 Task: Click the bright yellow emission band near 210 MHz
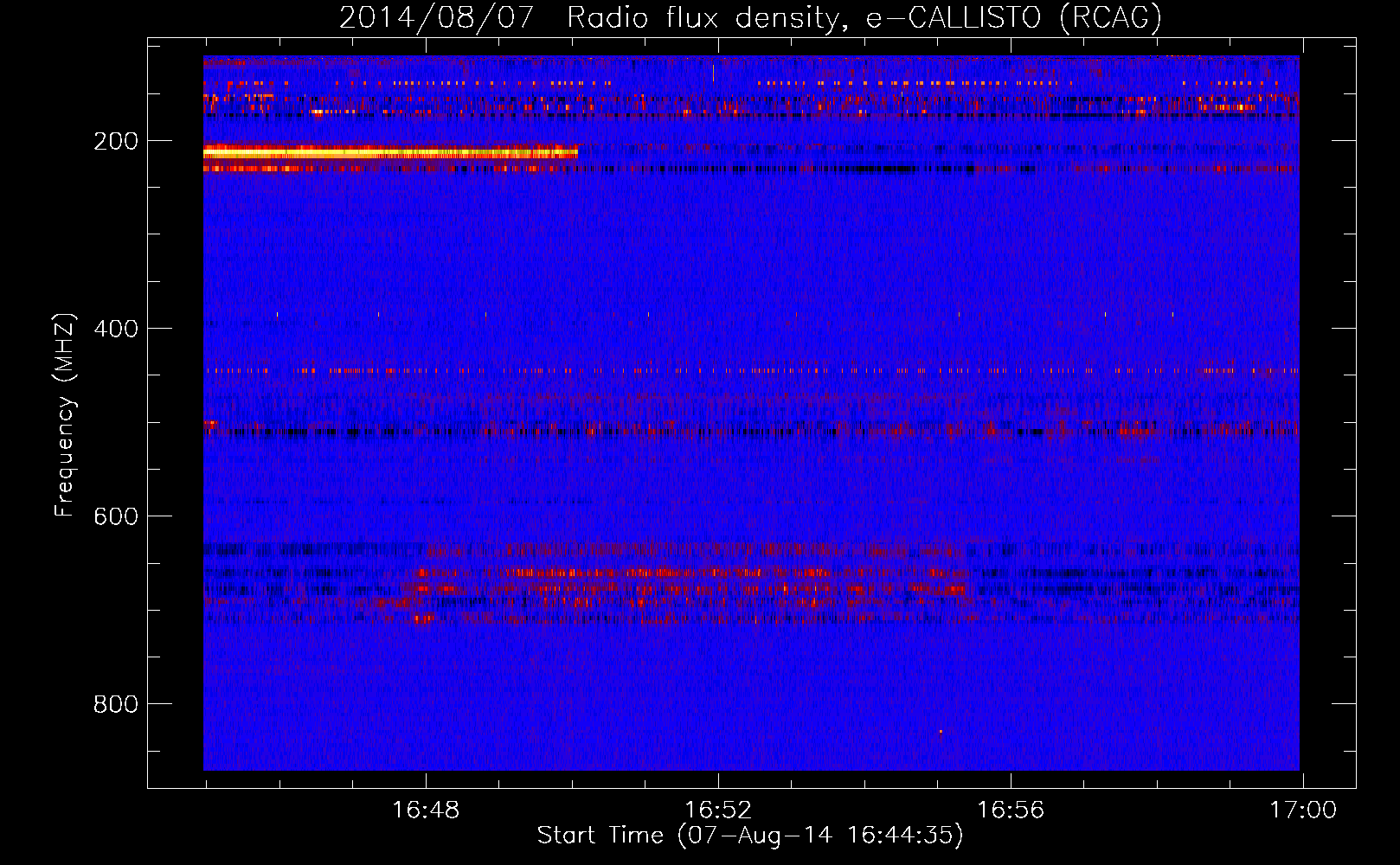(x=390, y=153)
